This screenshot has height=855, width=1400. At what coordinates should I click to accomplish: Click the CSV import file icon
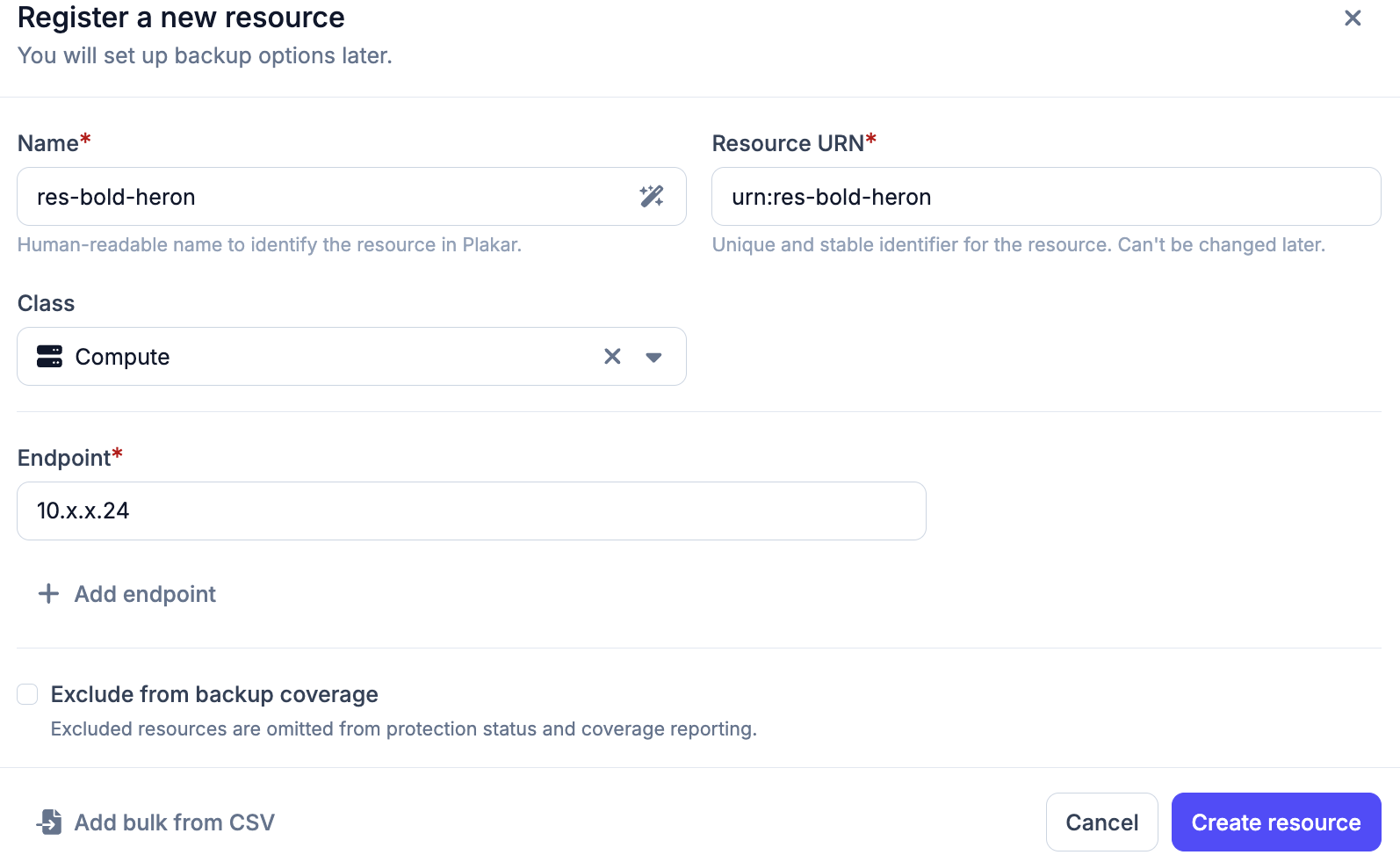pyautogui.click(x=49, y=822)
